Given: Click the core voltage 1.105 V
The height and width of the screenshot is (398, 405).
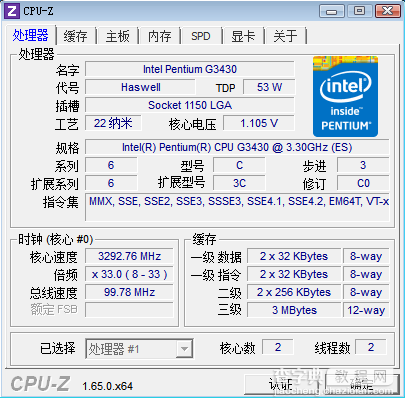Looking at the screenshot, I should pos(259,123).
